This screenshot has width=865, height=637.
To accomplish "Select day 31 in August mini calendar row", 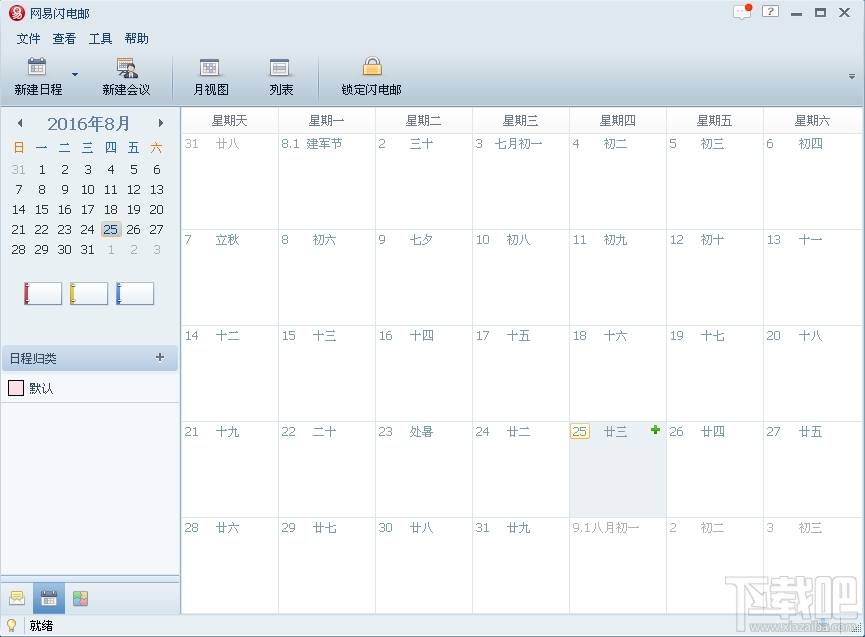I will coord(88,249).
